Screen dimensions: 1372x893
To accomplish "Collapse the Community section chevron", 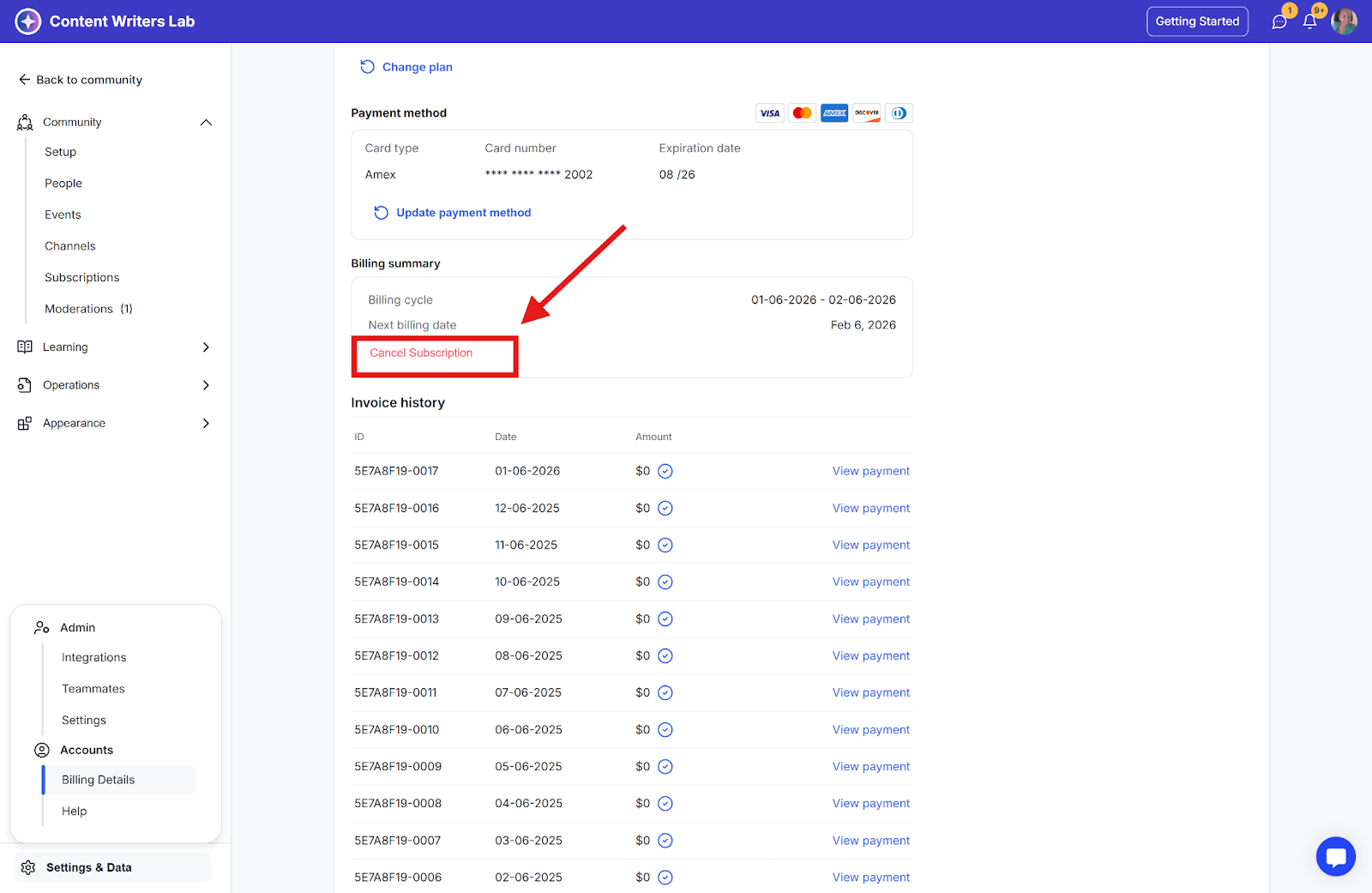I will pos(206,123).
